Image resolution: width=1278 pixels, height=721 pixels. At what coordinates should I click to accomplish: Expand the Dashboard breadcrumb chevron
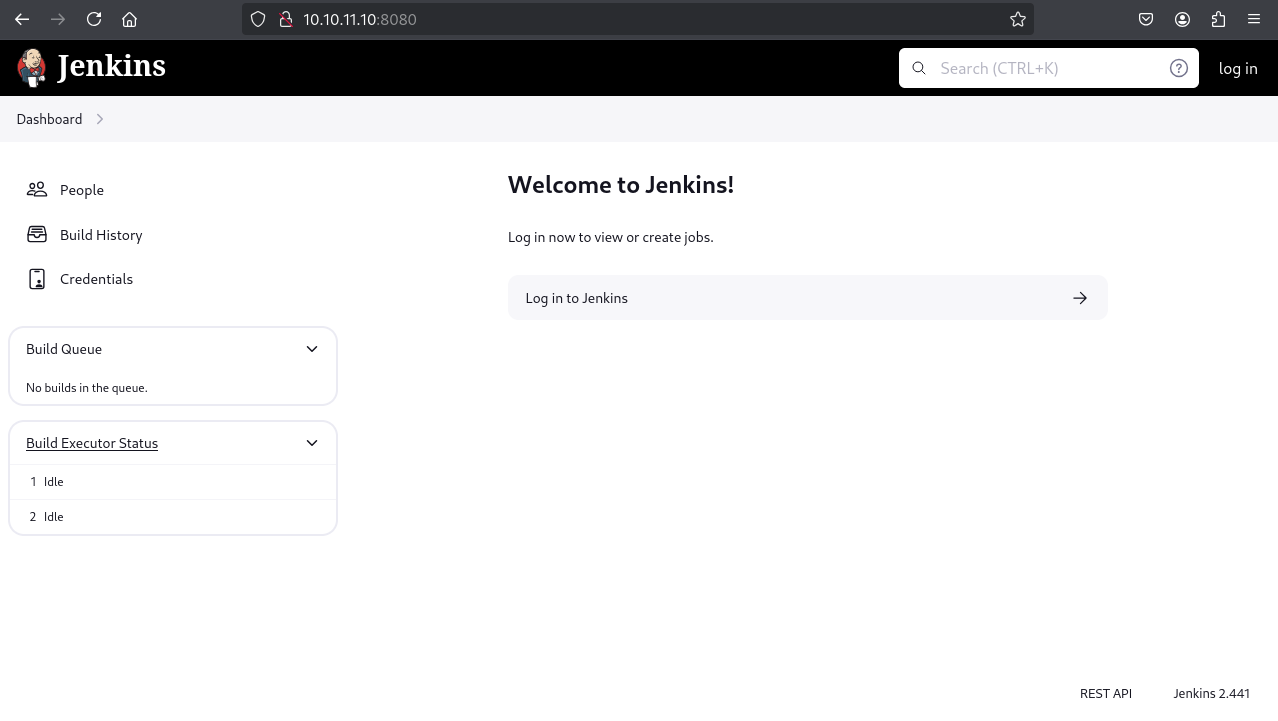(100, 119)
